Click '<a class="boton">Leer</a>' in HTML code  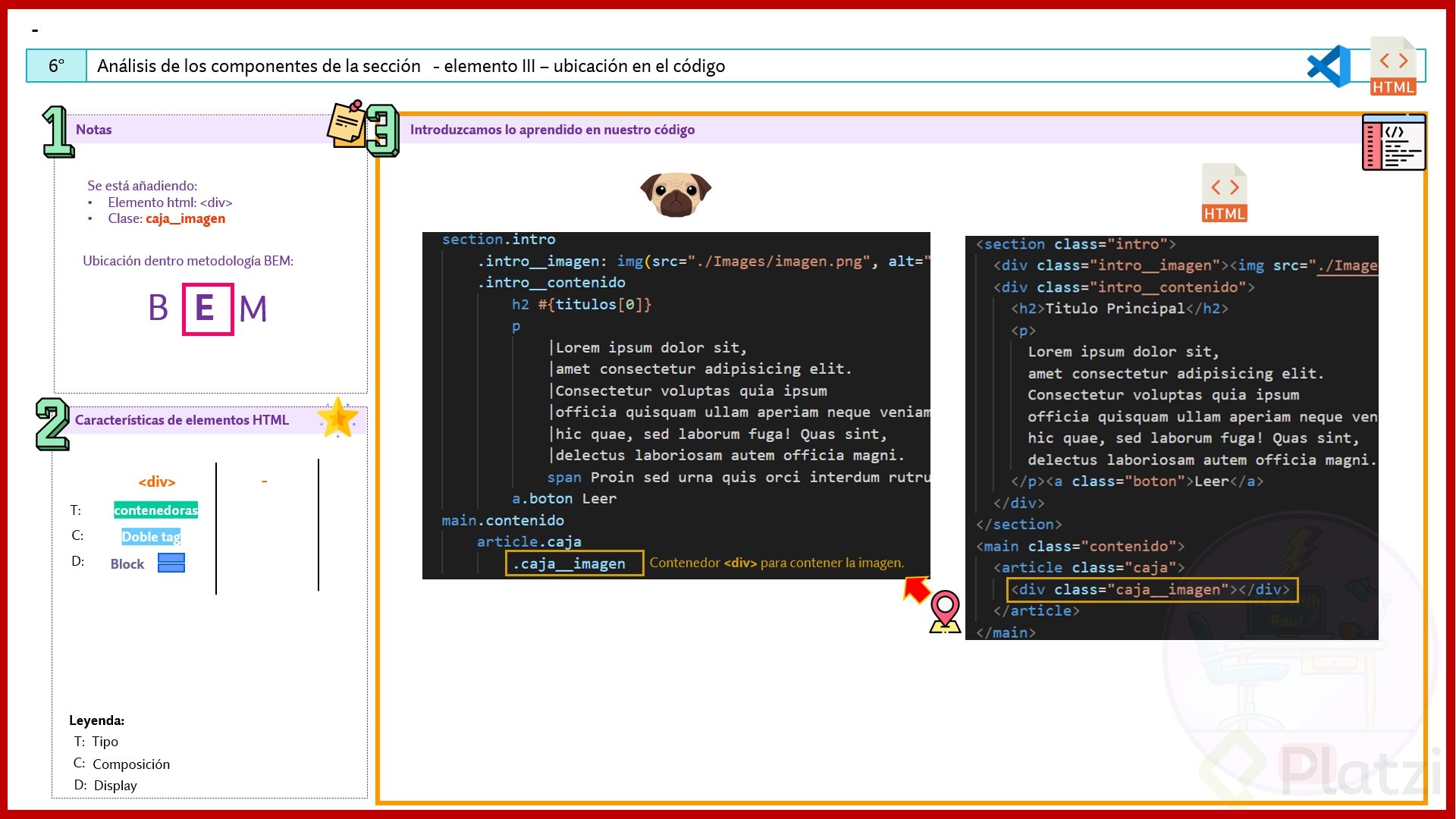[x=1155, y=482]
